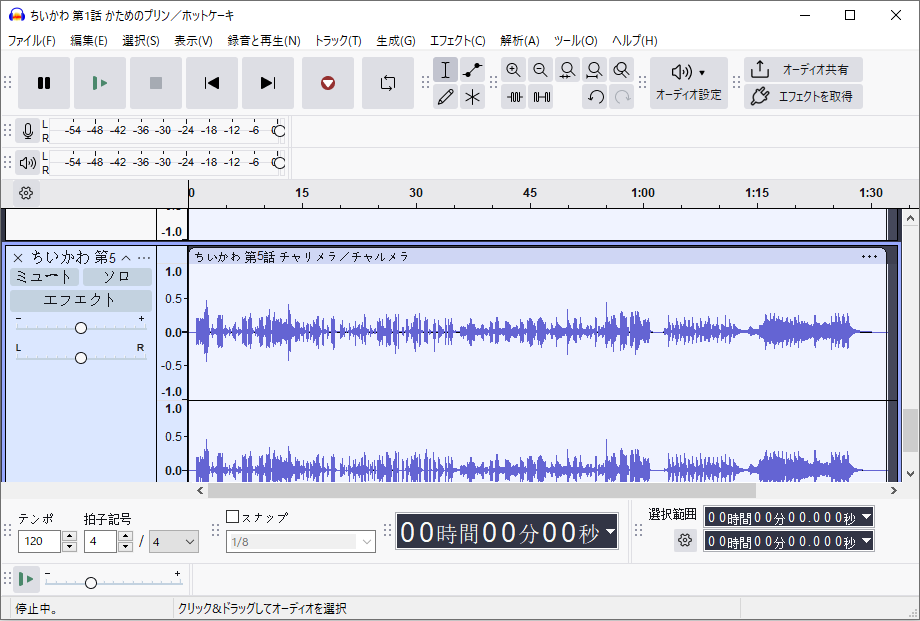
Task: Click the Record button
Action: [x=327, y=83]
